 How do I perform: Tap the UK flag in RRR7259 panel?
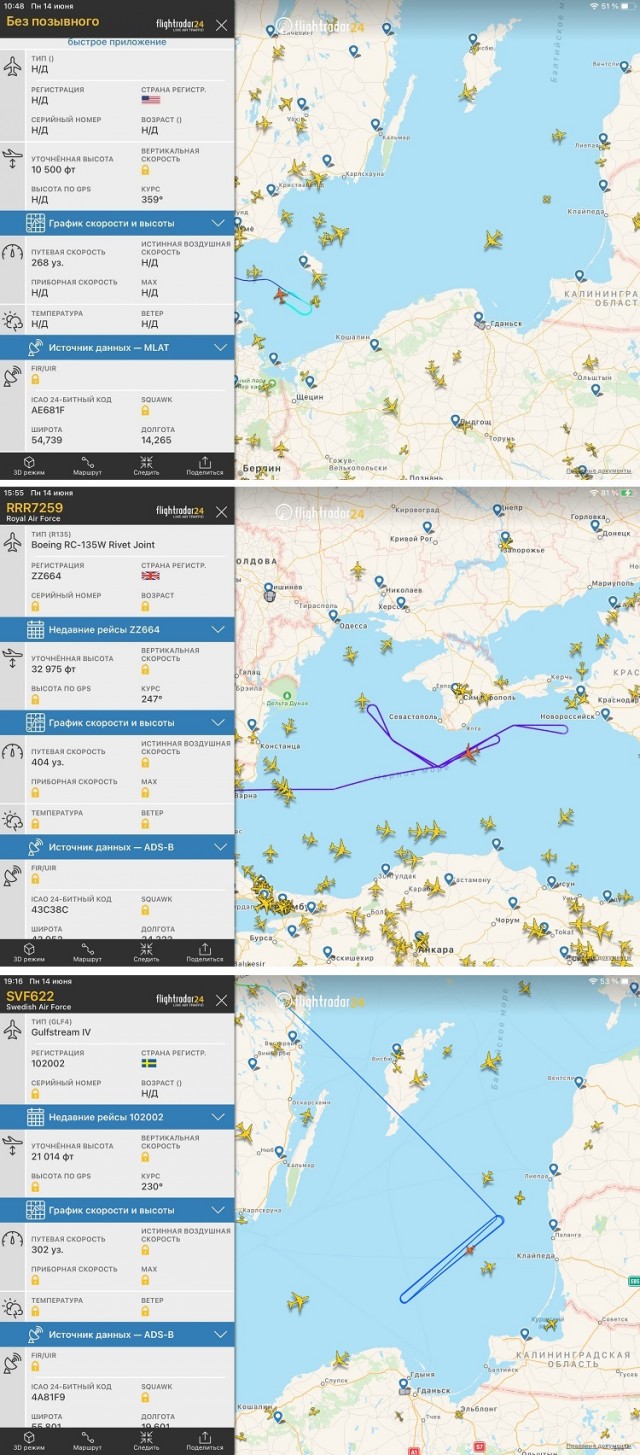pos(150,576)
